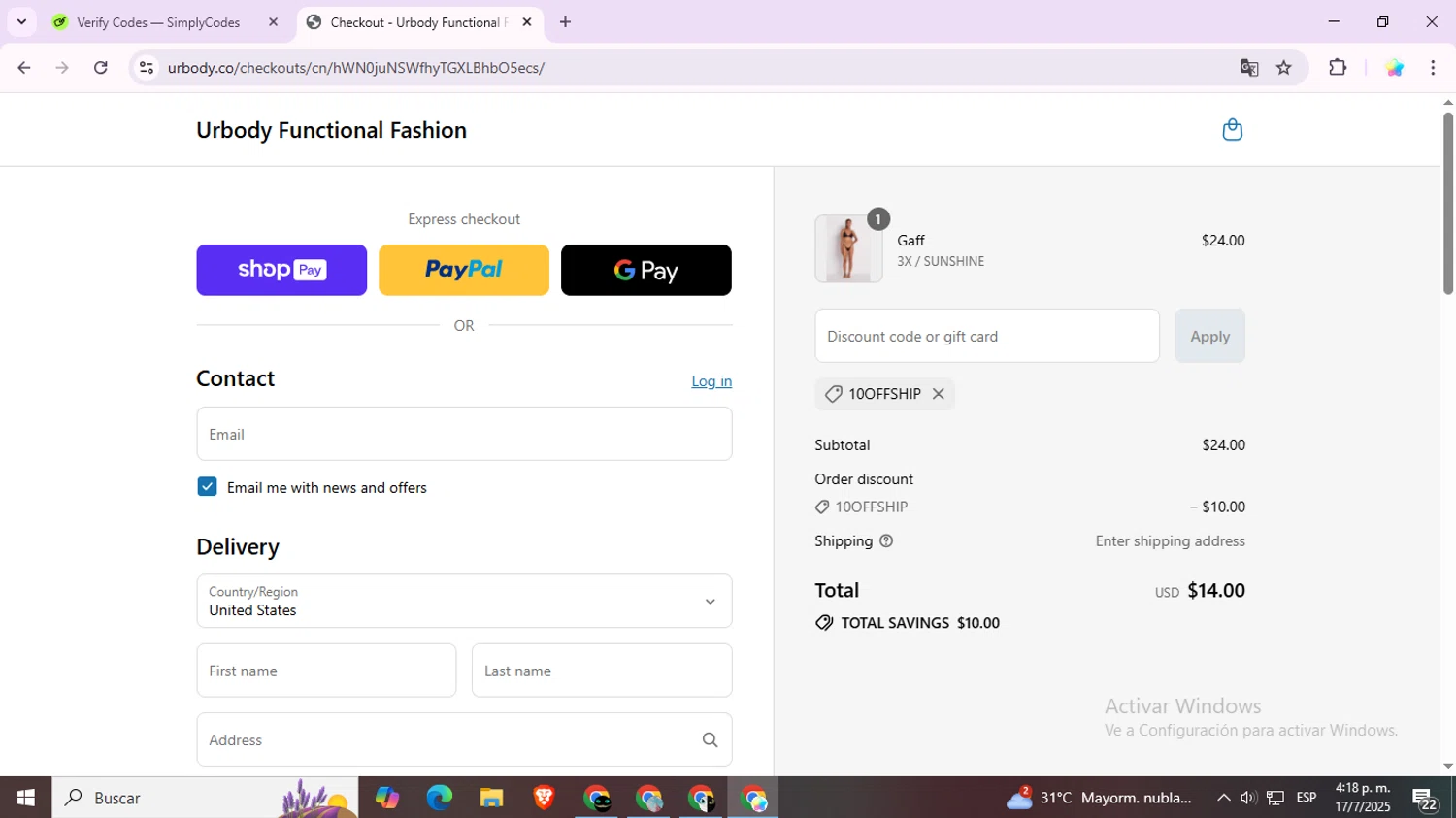Pay with PayPal express checkout
1456x818 pixels.
tap(464, 270)
